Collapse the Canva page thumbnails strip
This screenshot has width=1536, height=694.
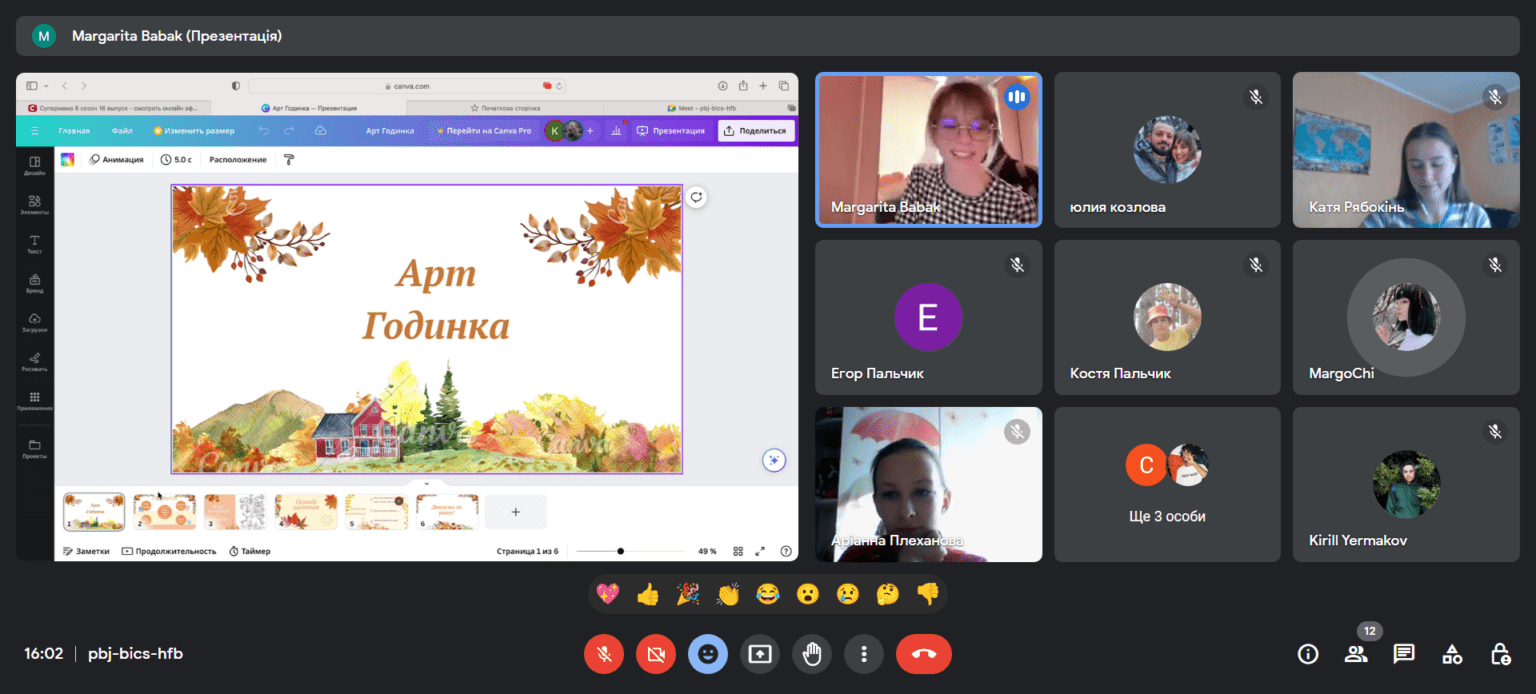click(x=426, y=483)
